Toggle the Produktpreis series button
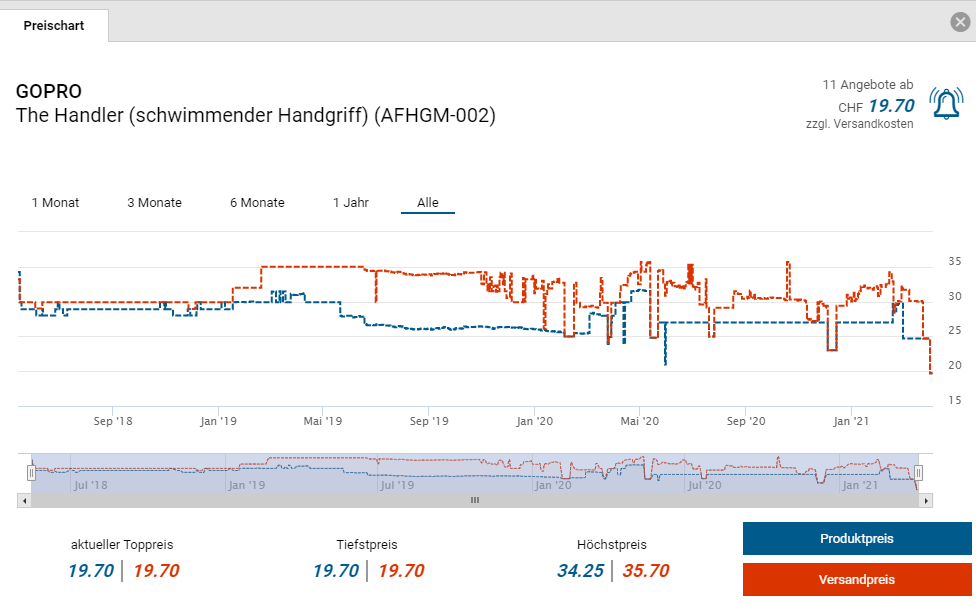 [856, 539]
